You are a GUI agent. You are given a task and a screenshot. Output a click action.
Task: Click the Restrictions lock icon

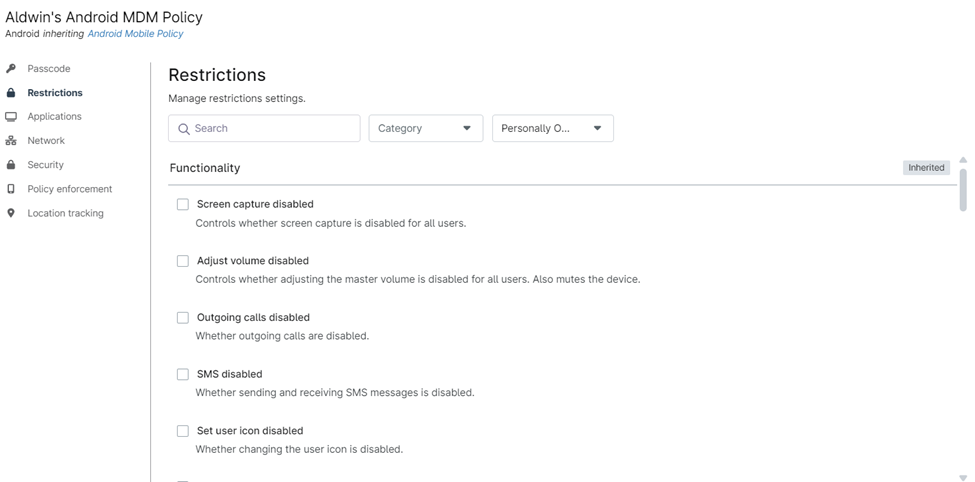(11, 93)
